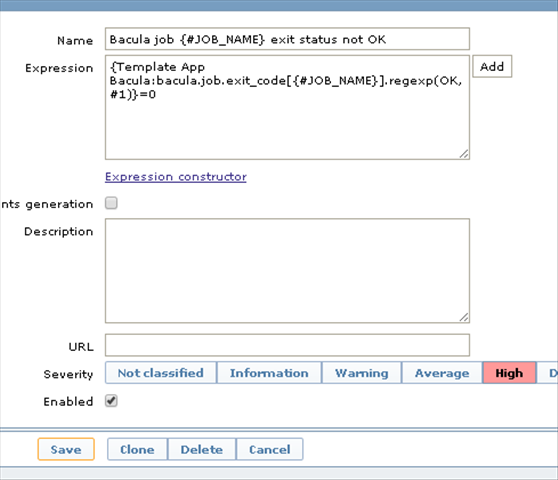Click the Save button
Viewport: 558px width, 480px height.
click(x=66, y=449)
